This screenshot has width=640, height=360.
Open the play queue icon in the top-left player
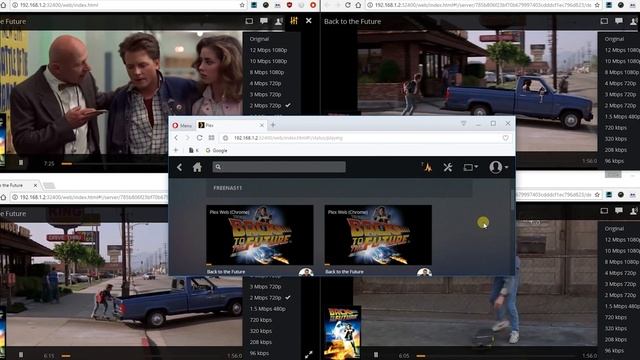pyautogui.click(x=249, y=21)
